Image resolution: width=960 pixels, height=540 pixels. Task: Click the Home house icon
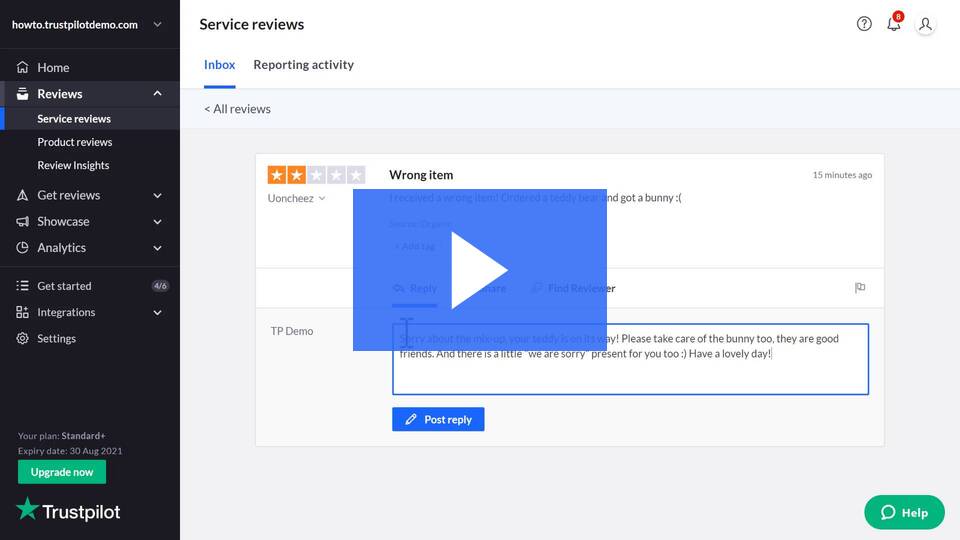pyautogui.click(x=23, y=67)
